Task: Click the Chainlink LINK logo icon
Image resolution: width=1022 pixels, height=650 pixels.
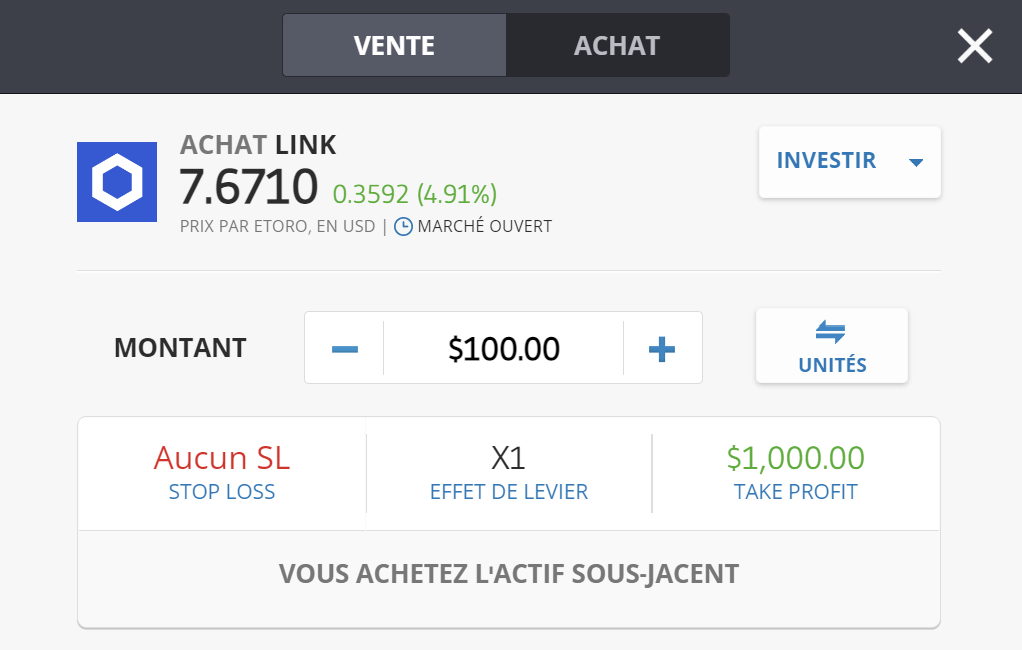Action: [x=117, y=181]
